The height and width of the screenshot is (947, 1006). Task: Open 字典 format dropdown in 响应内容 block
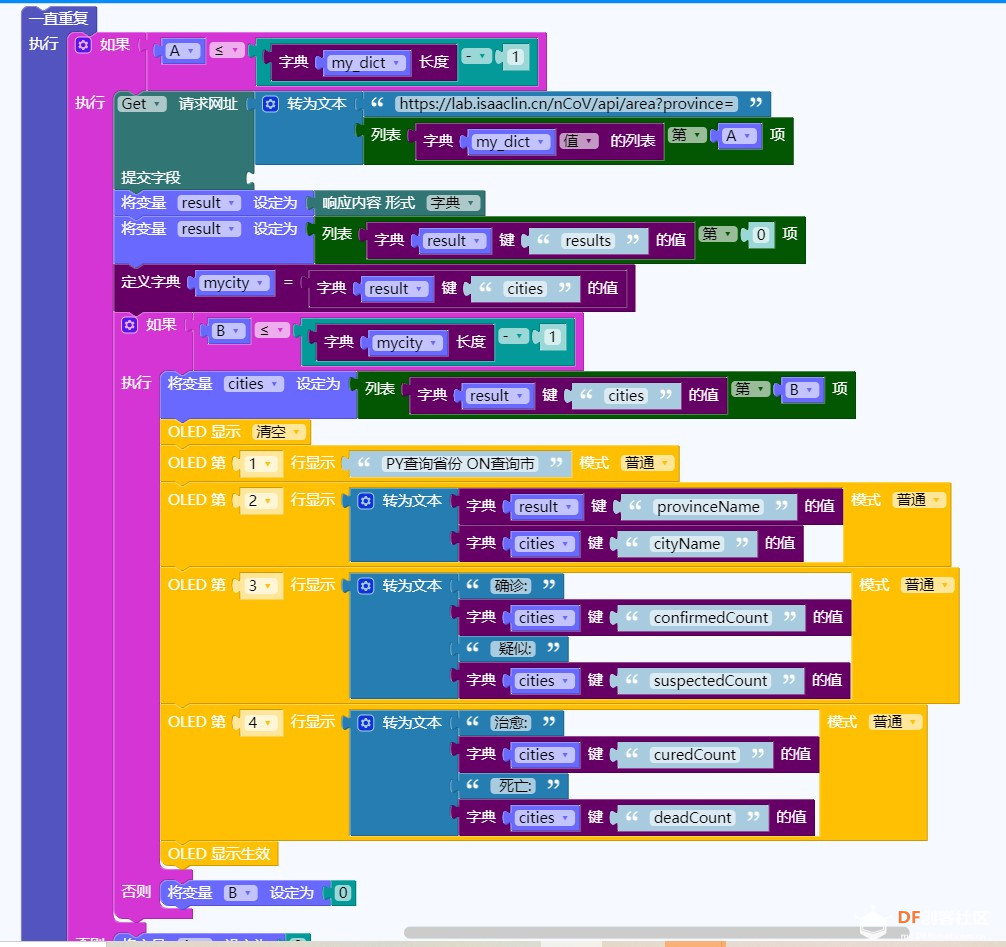pos(453,203)
